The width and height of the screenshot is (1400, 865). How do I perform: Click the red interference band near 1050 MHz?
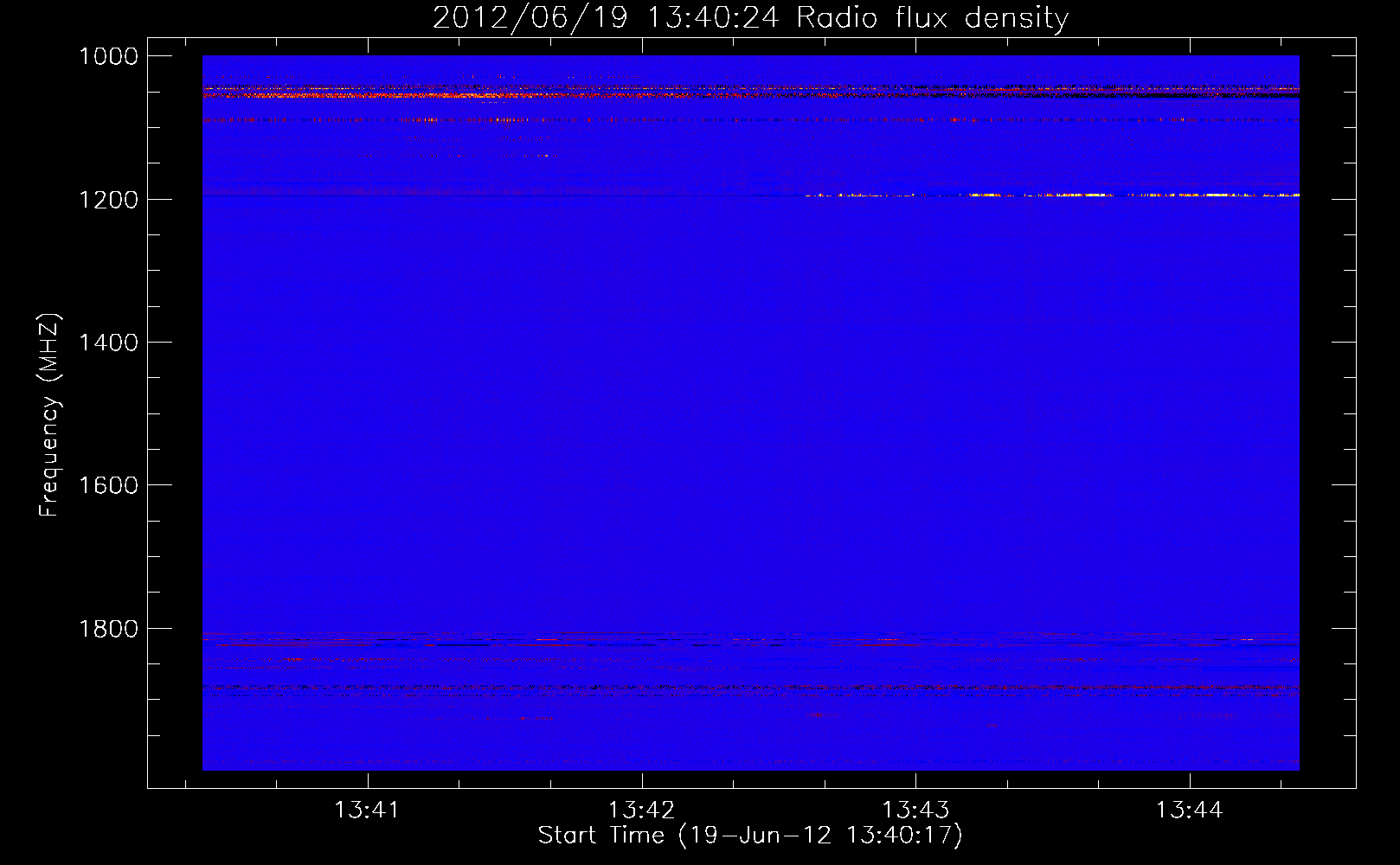tap(750, 93)
